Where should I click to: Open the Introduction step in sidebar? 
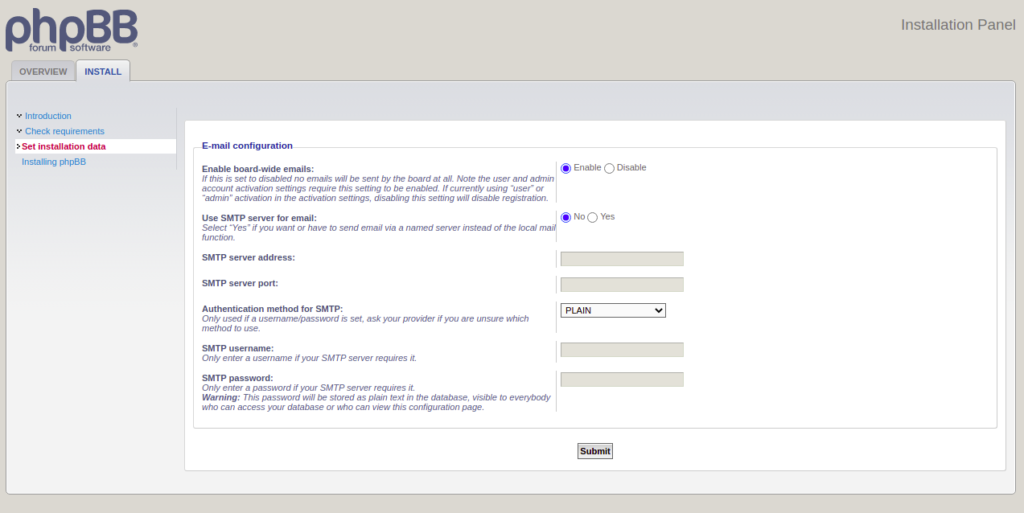(48, 116)
